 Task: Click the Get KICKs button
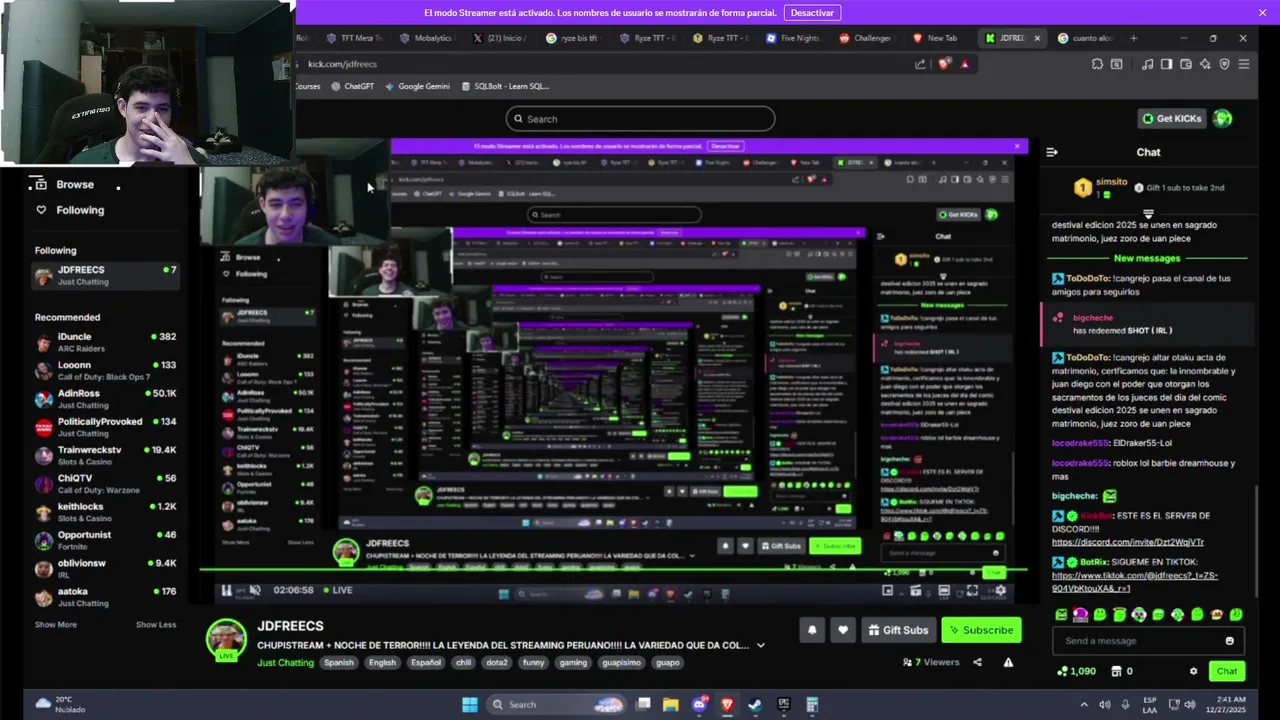(x=1172, y=118)
